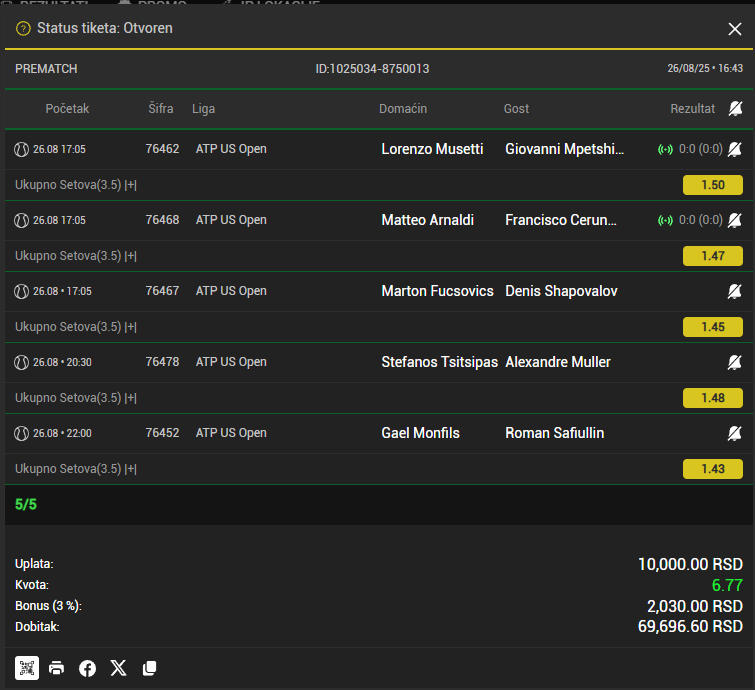The width and height of the screenshot is (755, 690).
Task: Expand Ukupno Setova bet under Arnaldi match
Action: tap(76, 256)
